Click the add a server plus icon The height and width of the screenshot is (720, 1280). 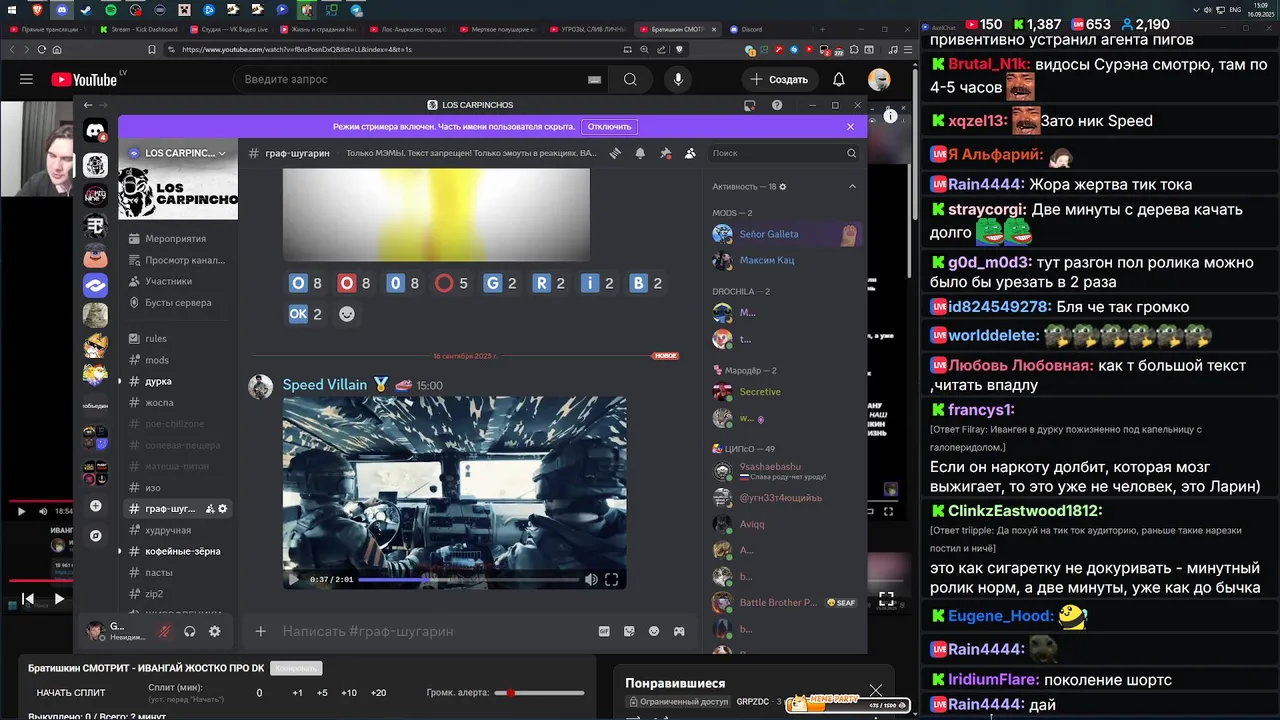click(x=95, y=506)
